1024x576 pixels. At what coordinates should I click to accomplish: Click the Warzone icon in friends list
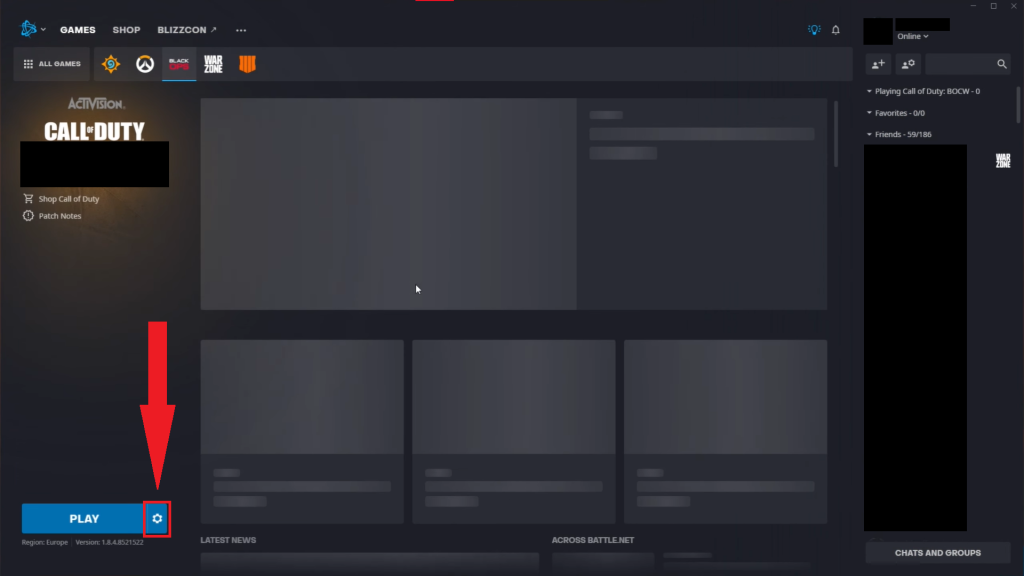point(1002,161)
